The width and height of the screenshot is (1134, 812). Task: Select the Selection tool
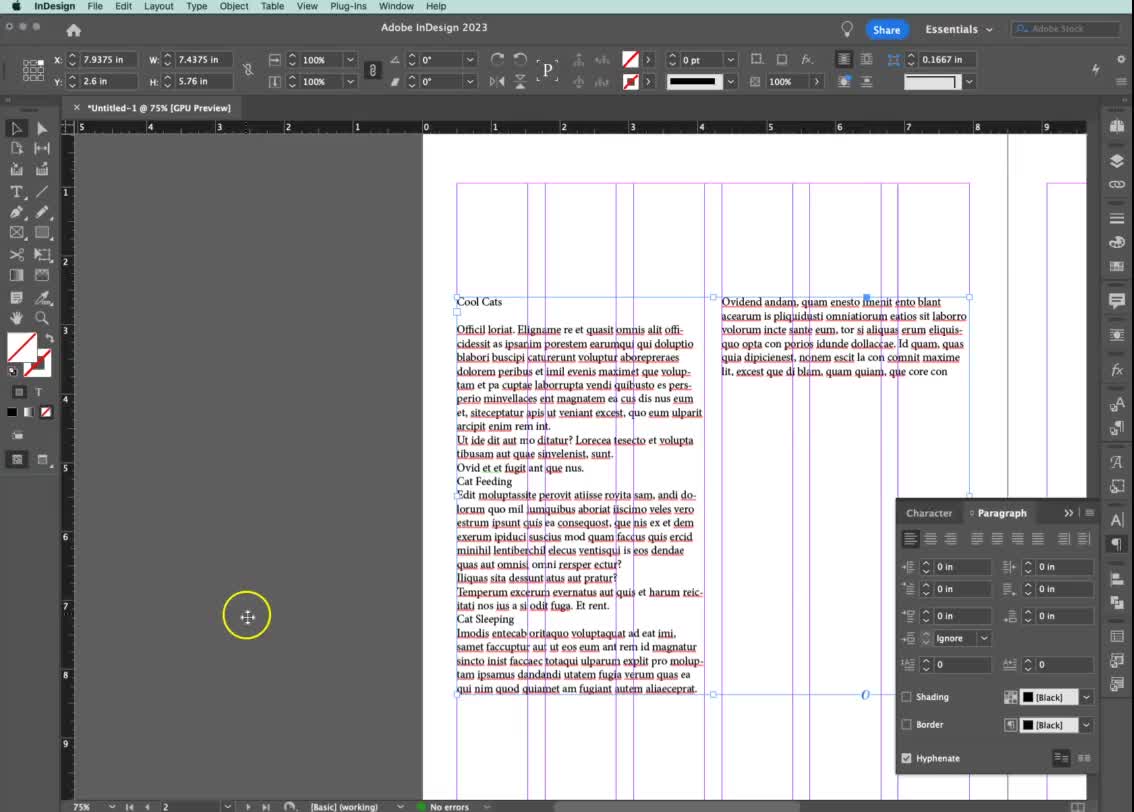(x=16, y=128)
